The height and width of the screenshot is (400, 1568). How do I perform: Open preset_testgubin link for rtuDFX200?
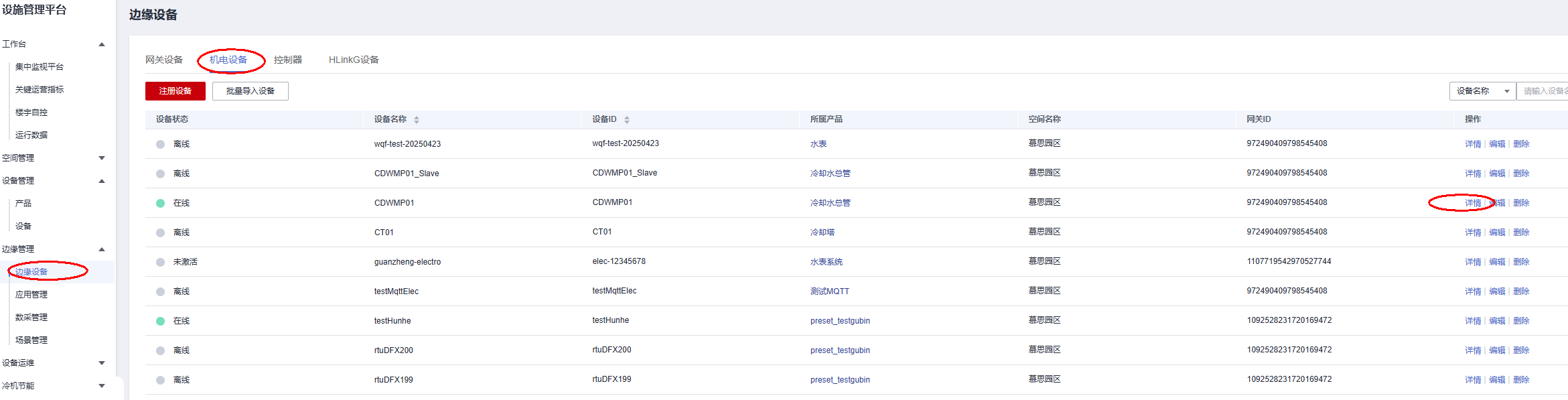[x=840, y=350]
